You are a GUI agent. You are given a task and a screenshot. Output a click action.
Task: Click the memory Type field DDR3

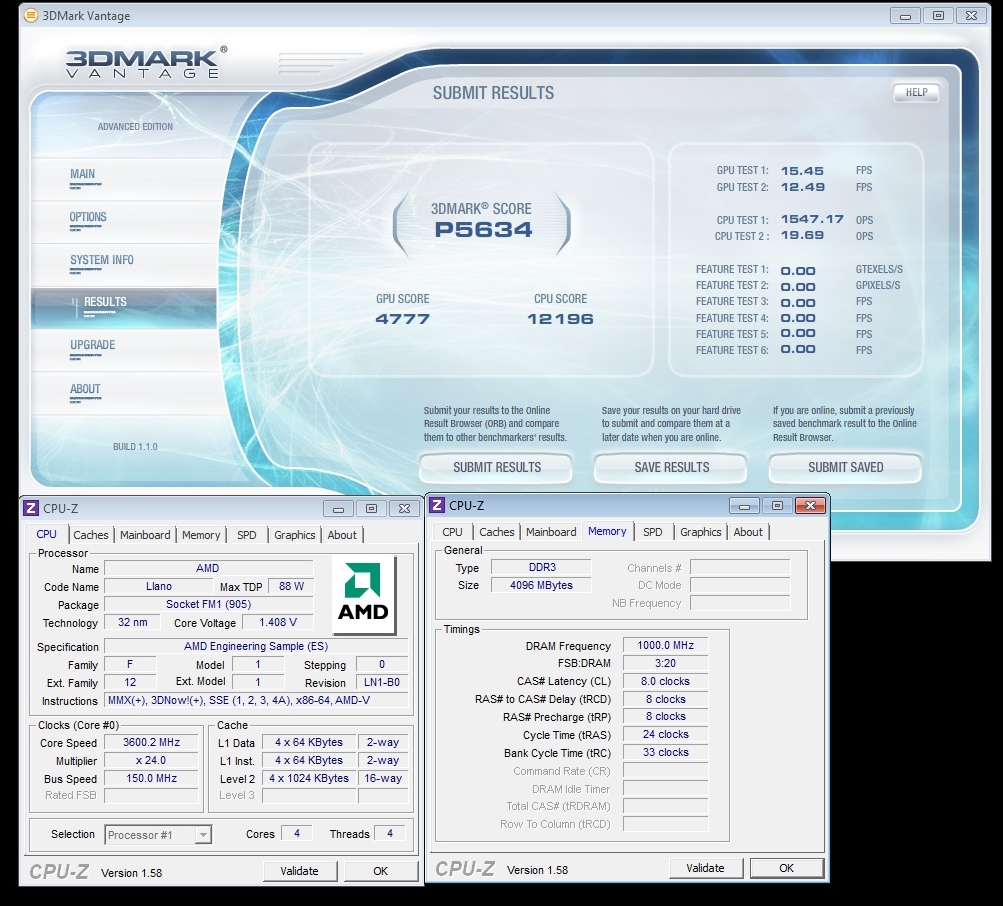coord(542,568)
